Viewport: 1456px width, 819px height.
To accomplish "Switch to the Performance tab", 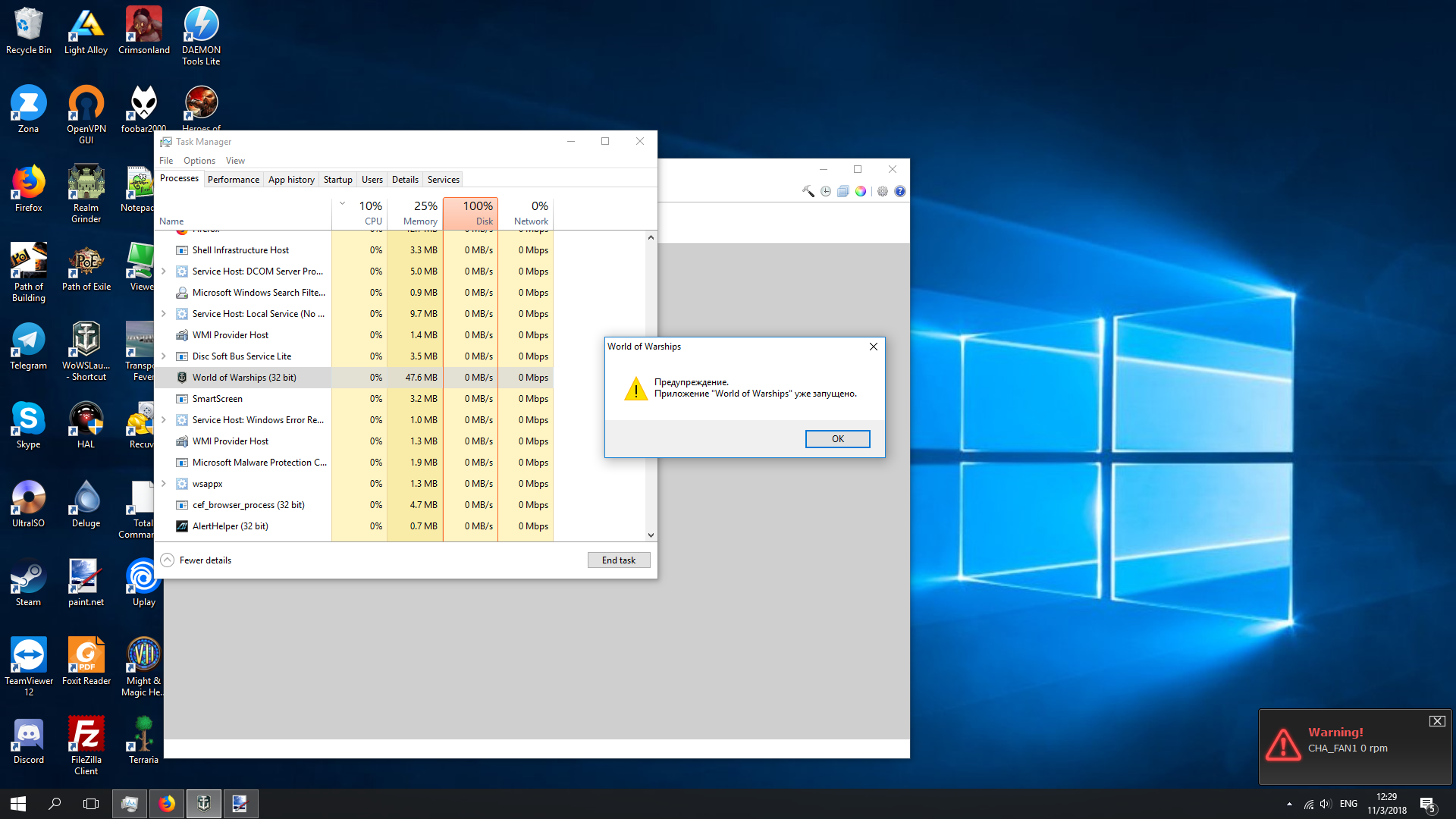I will [x=234, y=180].
